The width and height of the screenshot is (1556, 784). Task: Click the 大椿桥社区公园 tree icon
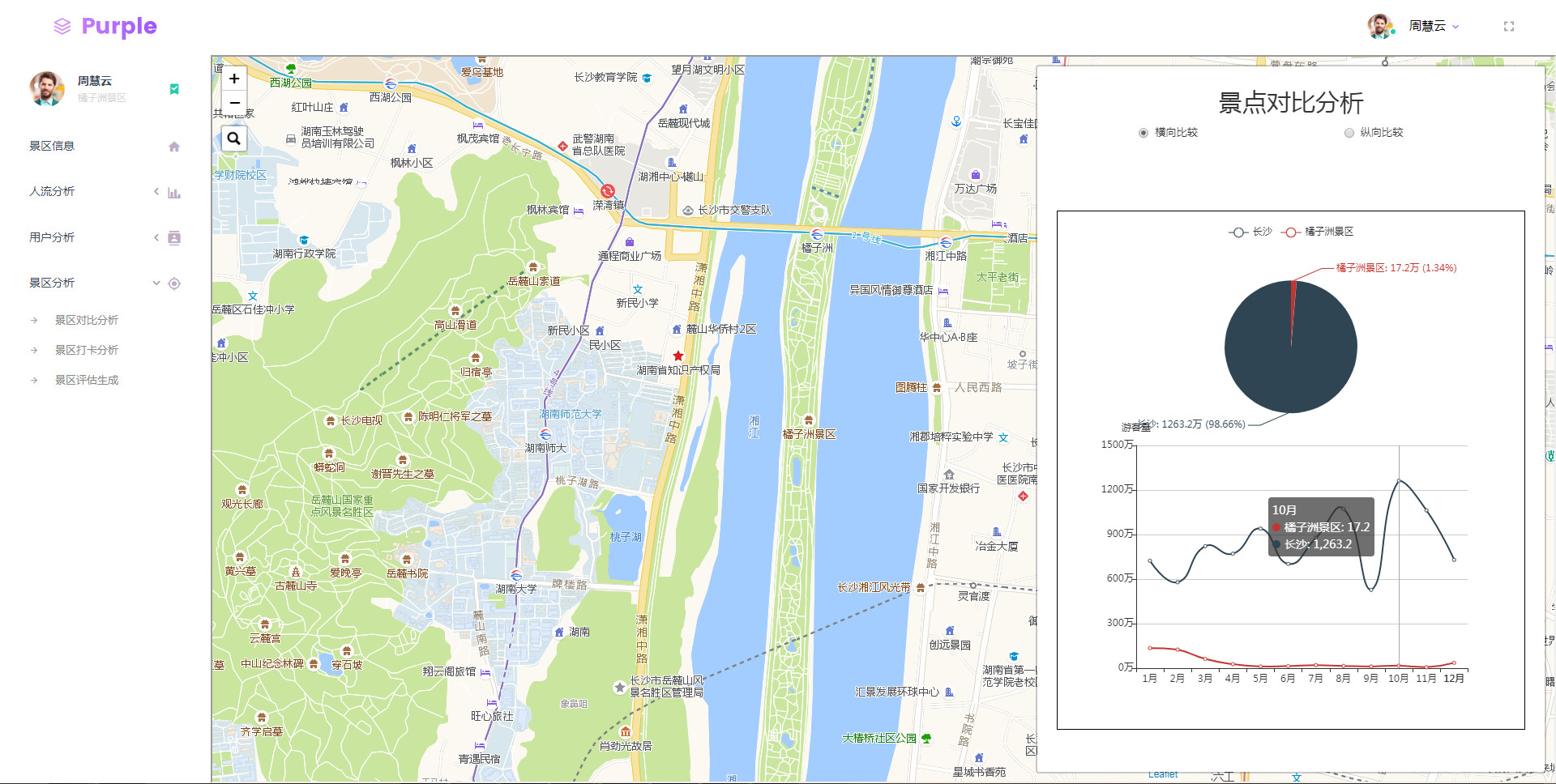click(x=926, y=738)
